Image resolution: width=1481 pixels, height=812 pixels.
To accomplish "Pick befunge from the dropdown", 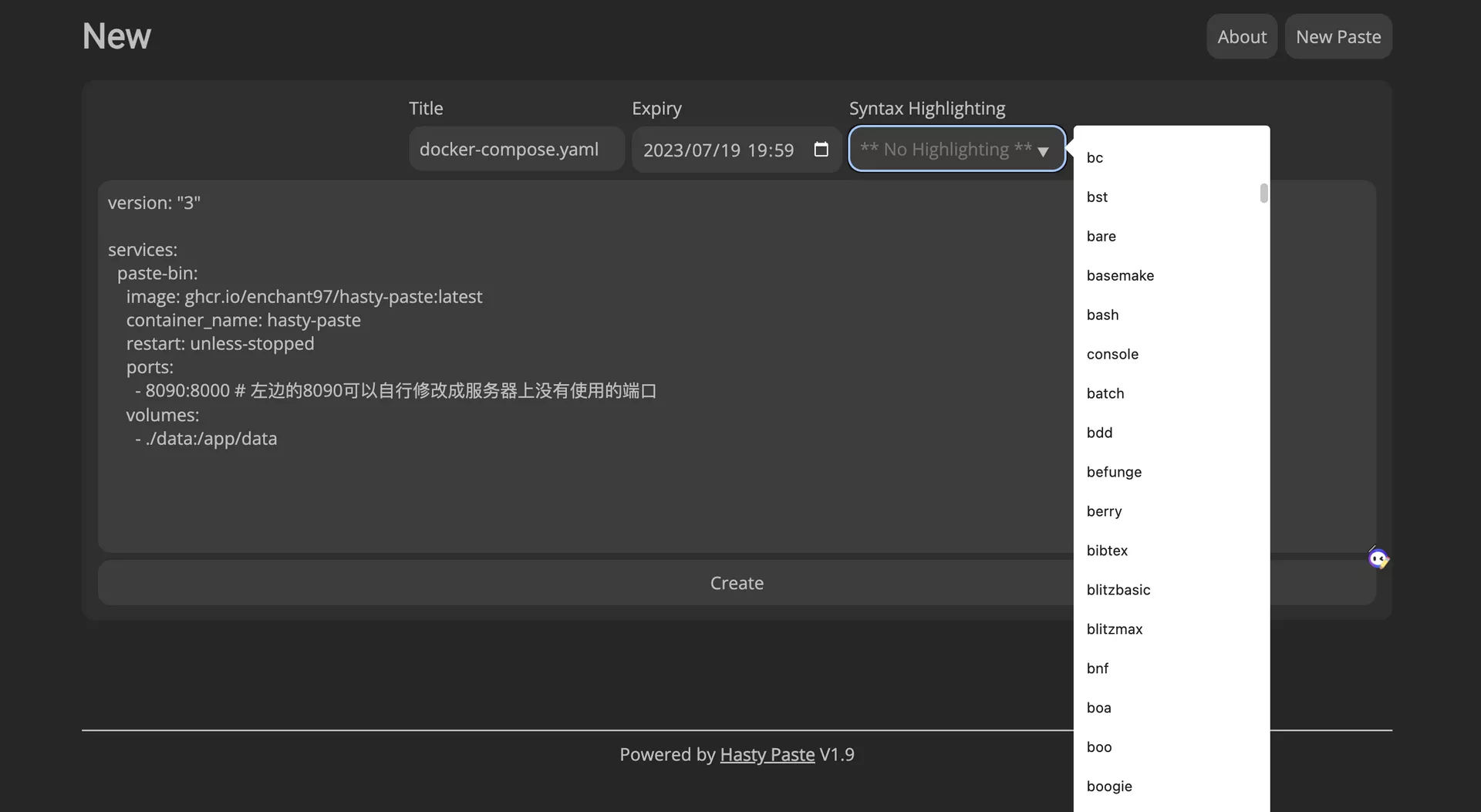I will pyautogui.click(x=1114, y=472).
